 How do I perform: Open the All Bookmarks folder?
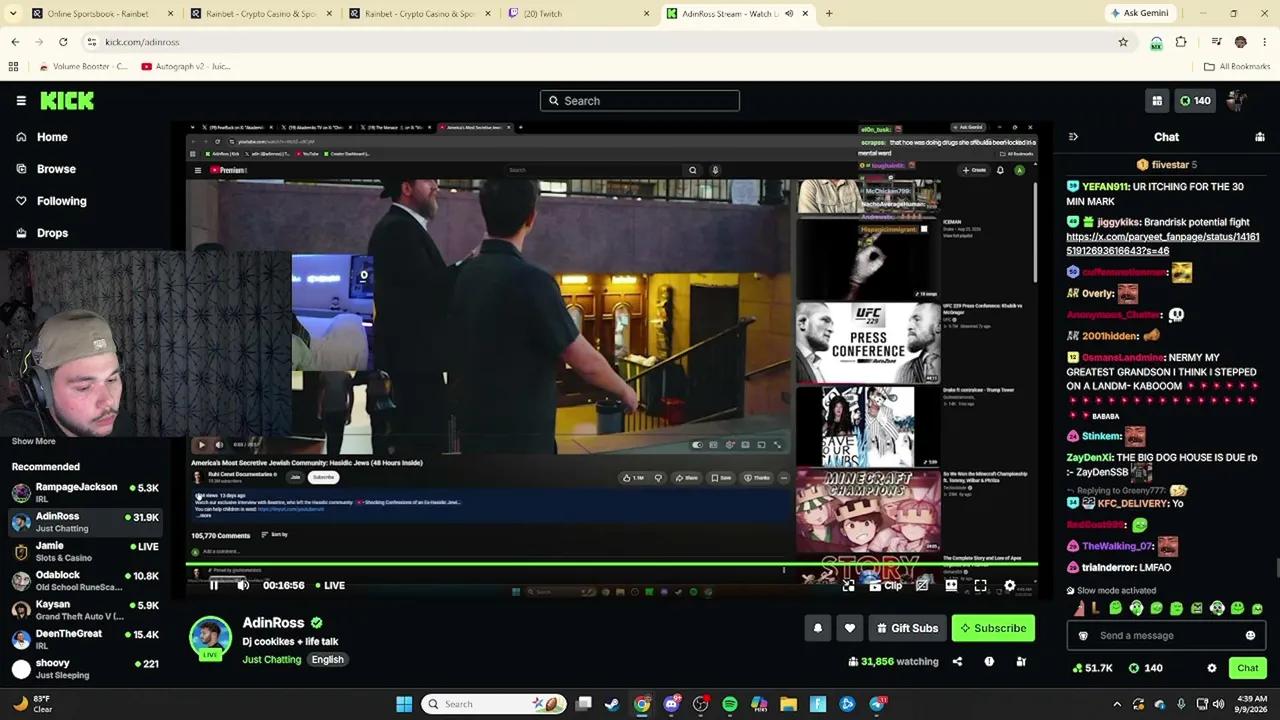[x=1237, y=66]
